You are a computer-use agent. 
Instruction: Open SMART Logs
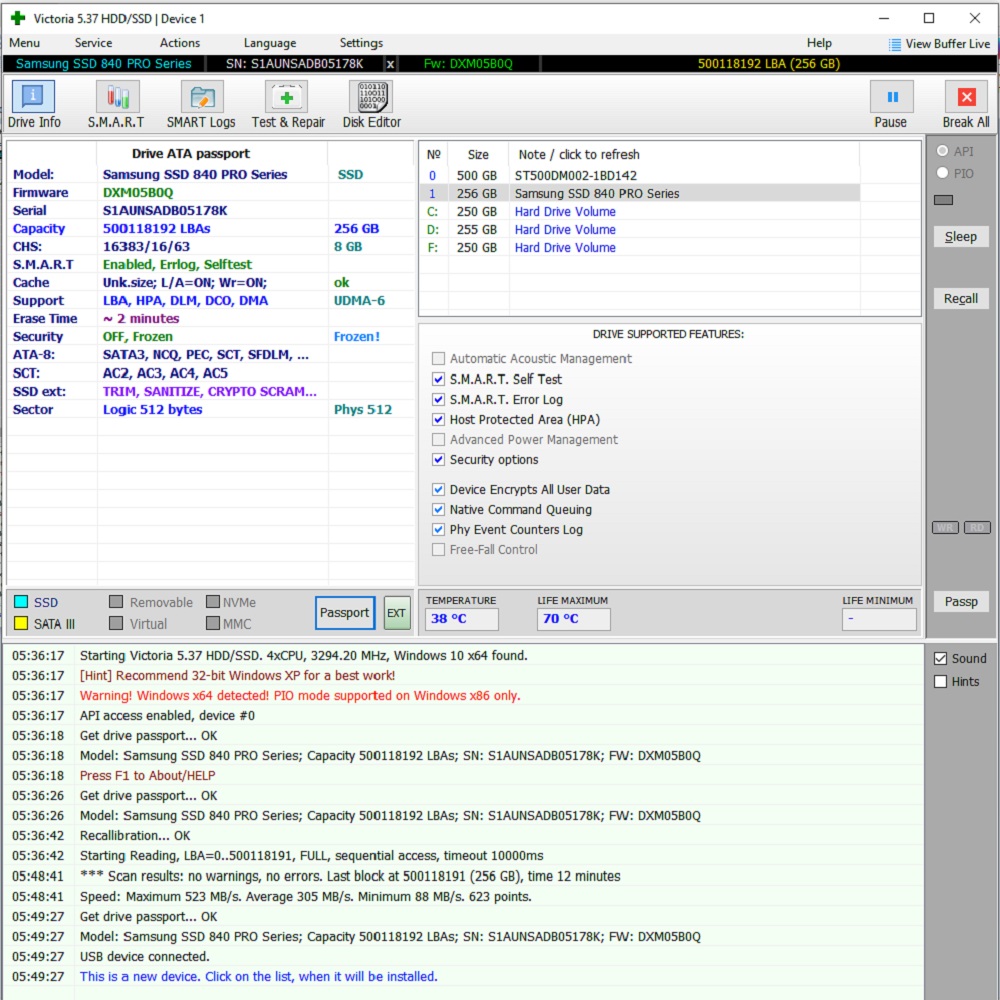click(x=202, y=105)
